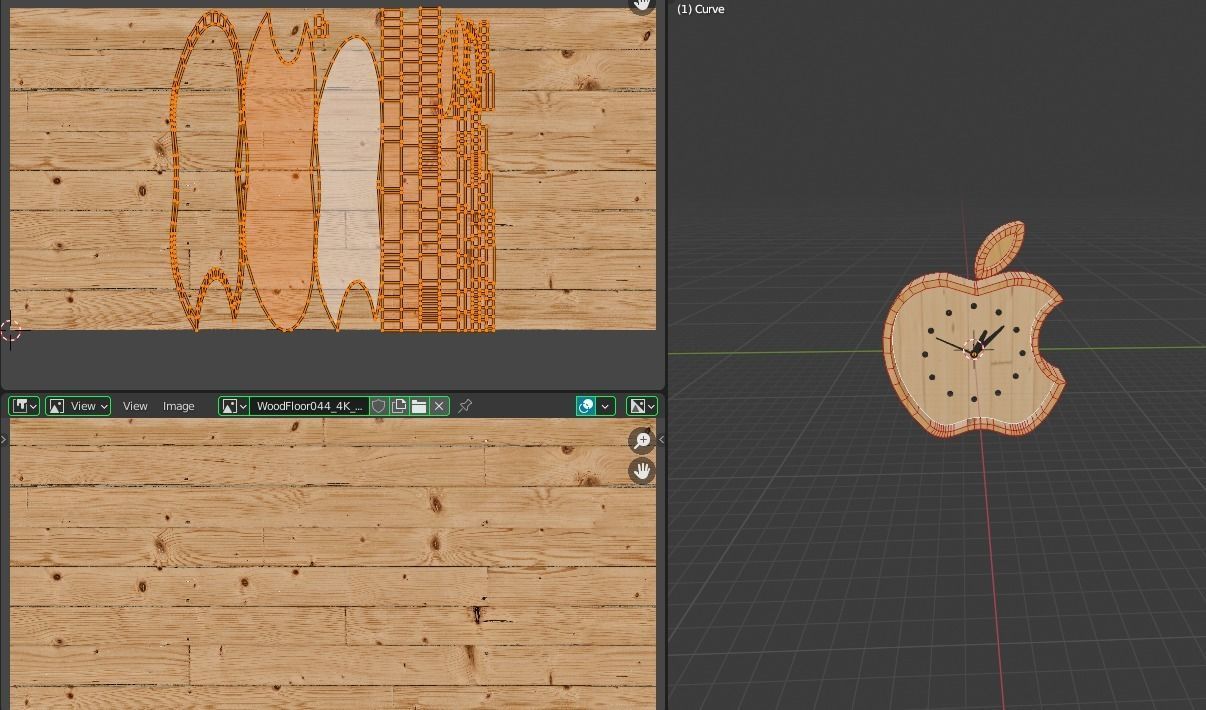Browse linked images dropdown icon
1206x710 pixels.
click(234, 406)
